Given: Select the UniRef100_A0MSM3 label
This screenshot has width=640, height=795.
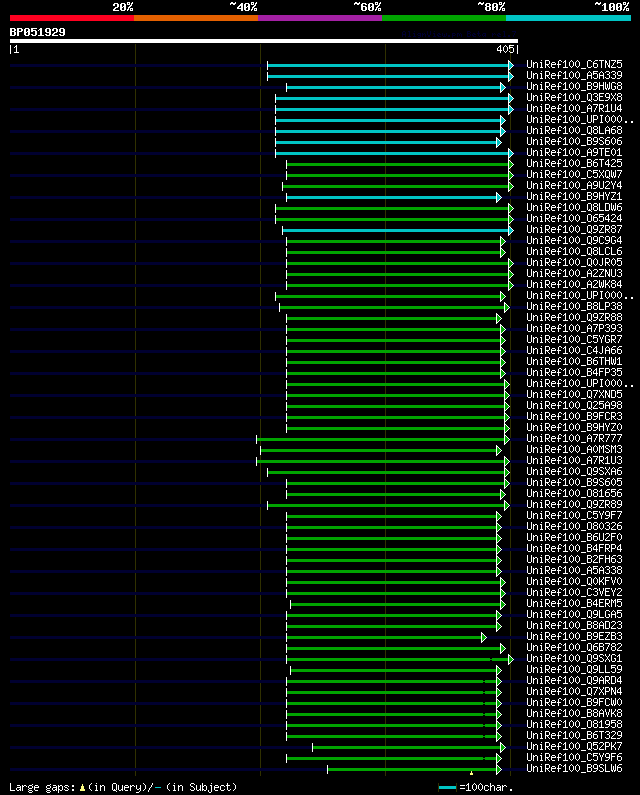Looking at the screenshot, I should coord(574,449).
